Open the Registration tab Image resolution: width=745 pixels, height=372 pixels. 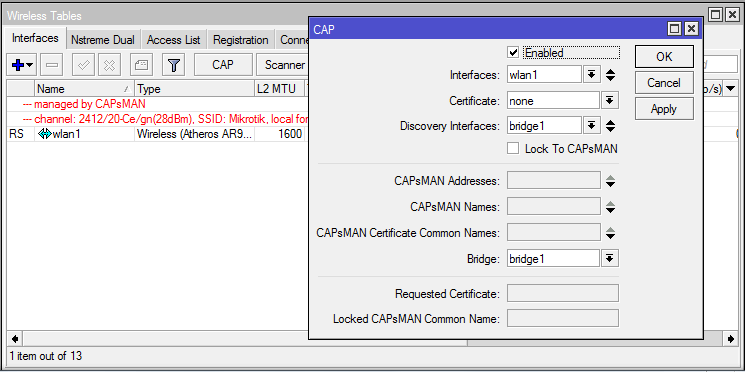point(240,40)
